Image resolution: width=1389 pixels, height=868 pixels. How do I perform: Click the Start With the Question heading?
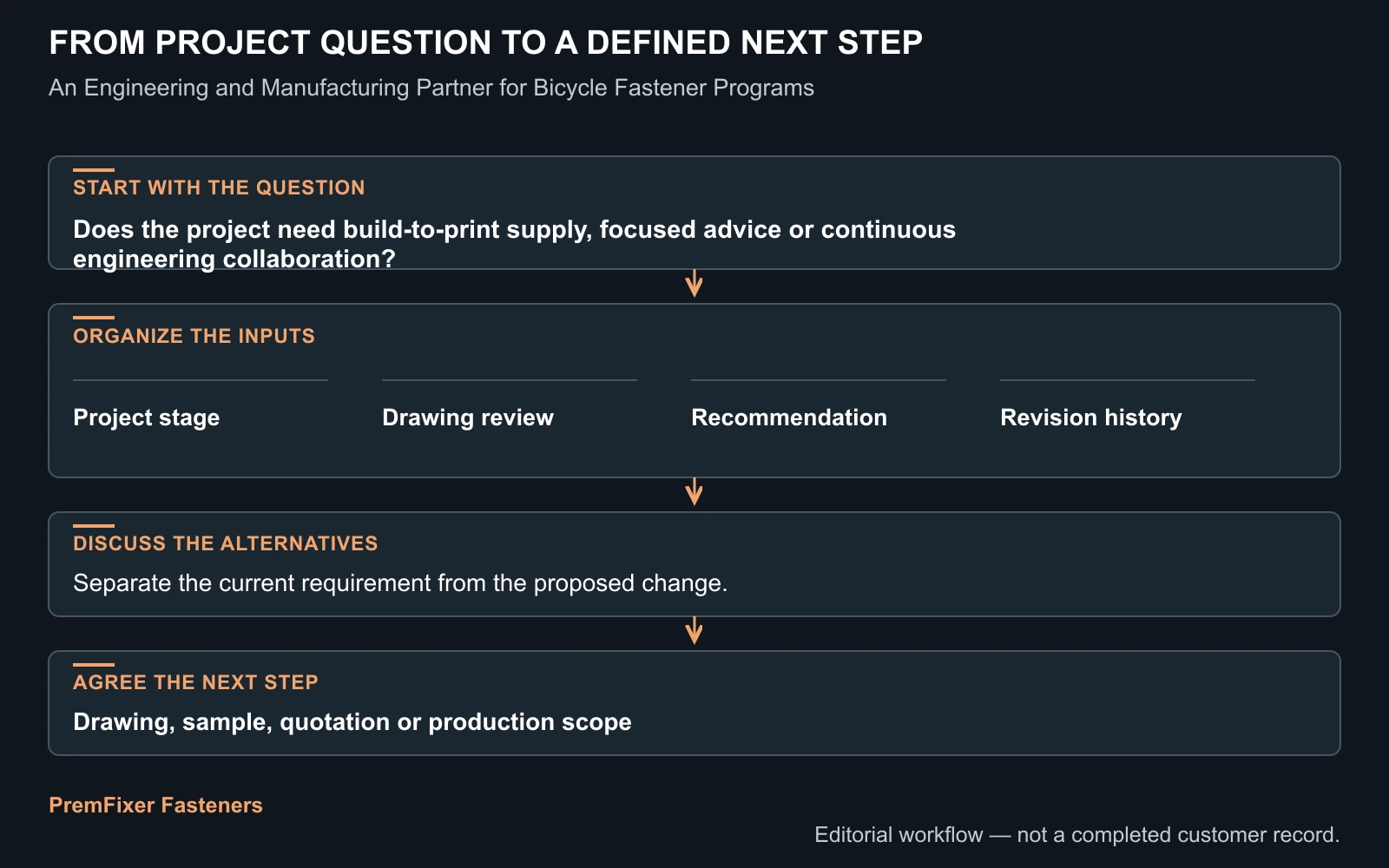click(219, 187)
